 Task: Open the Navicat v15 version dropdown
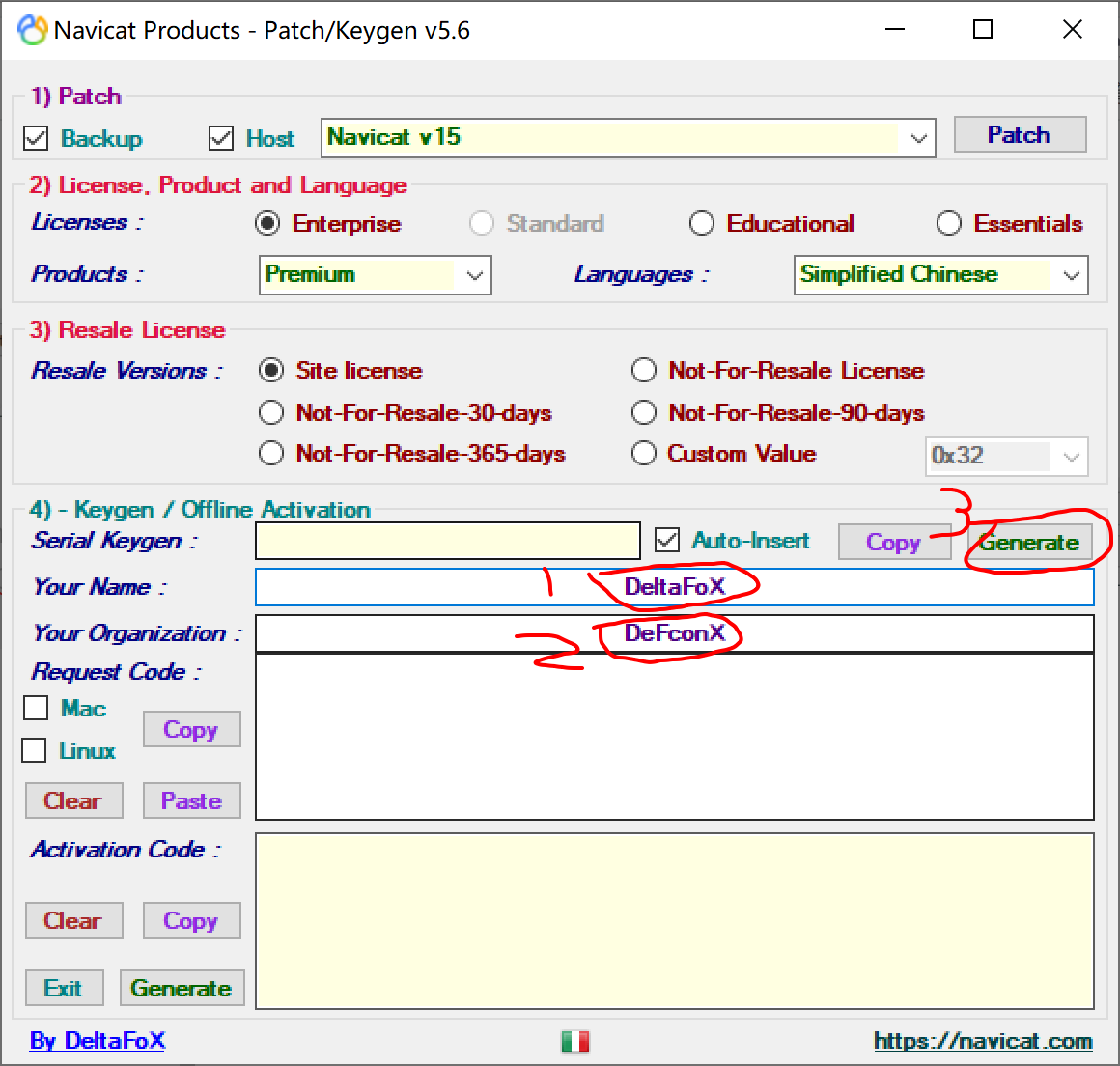[629, 138]
